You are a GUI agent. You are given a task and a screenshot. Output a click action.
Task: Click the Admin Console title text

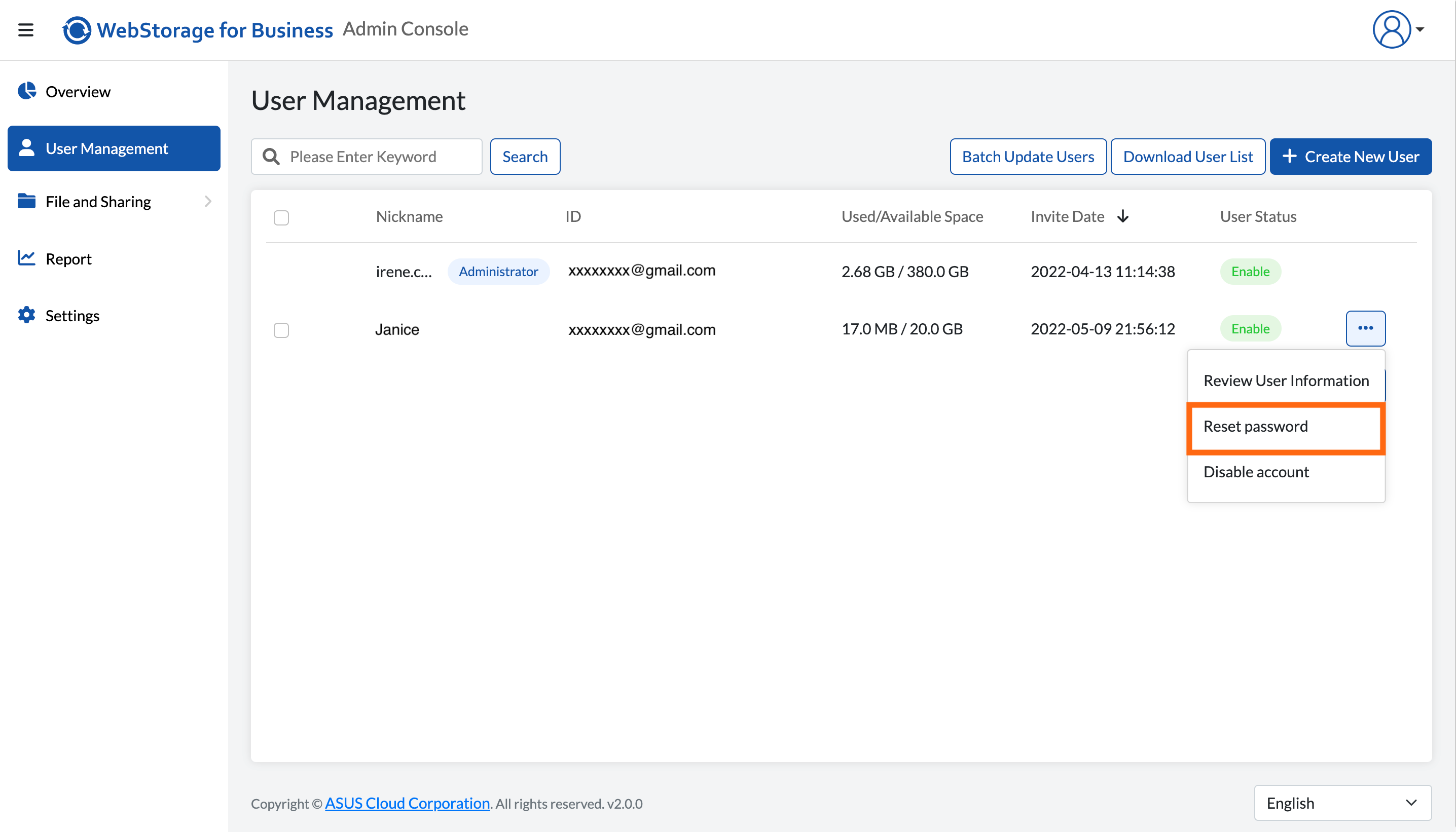click(x=405, y=28)
